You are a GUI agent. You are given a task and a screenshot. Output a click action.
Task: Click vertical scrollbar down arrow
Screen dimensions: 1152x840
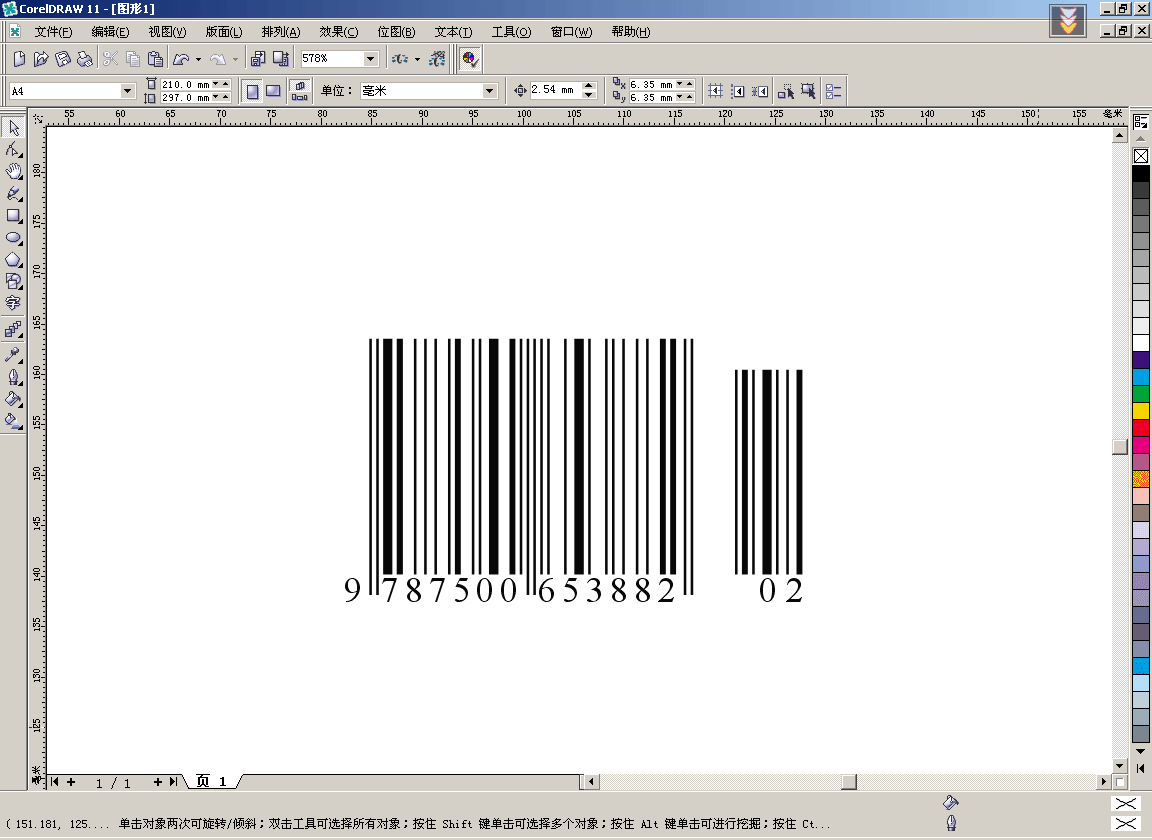pyautogui.click(x=1120, y=766)
